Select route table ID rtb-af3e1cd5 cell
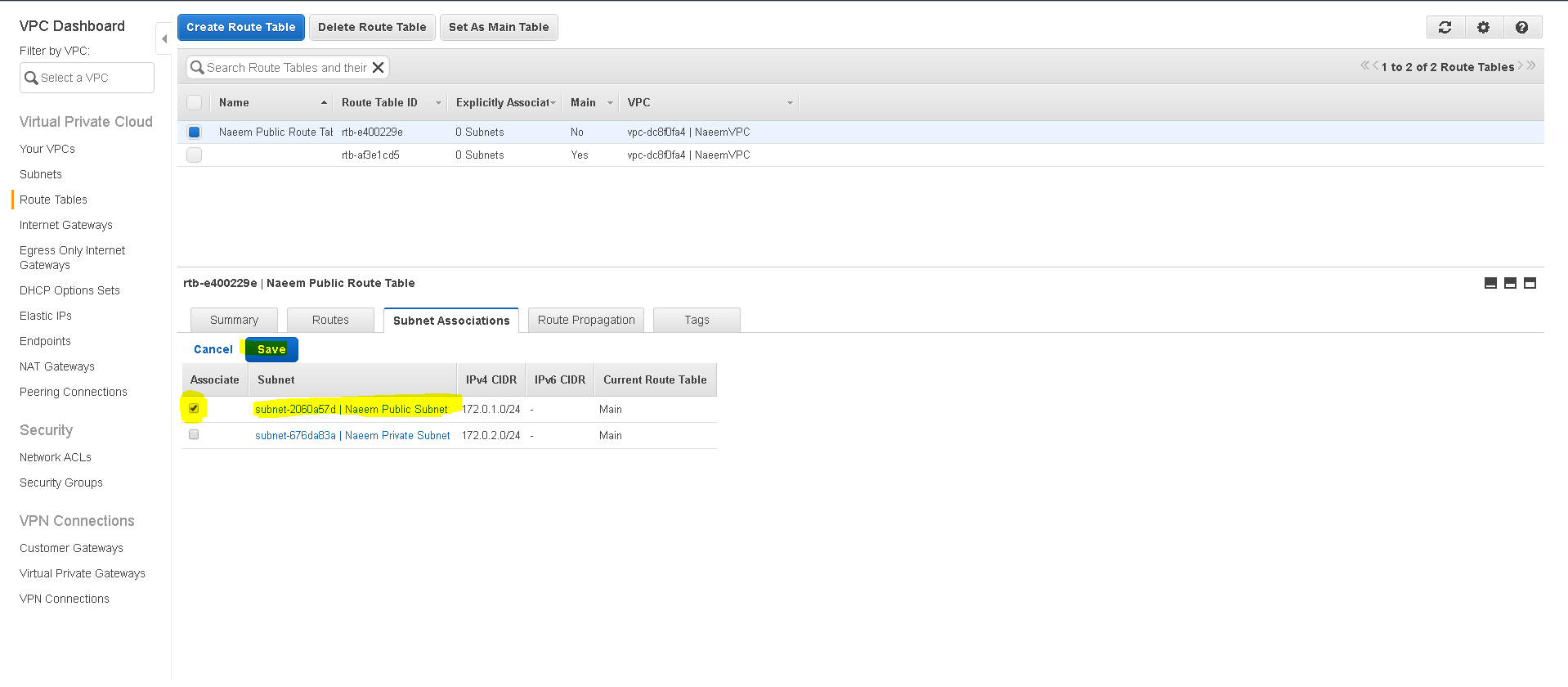The width and height of the screenshot is (1568, 687). click(370, 155)
